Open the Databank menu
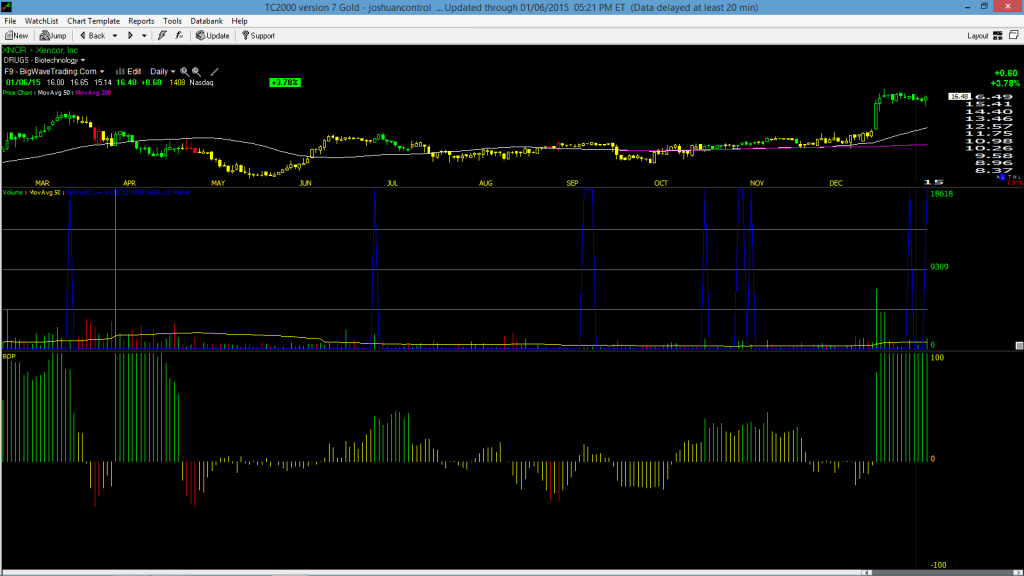The height and width of the screenshot is (576, 1024). (x=206, y=21)
